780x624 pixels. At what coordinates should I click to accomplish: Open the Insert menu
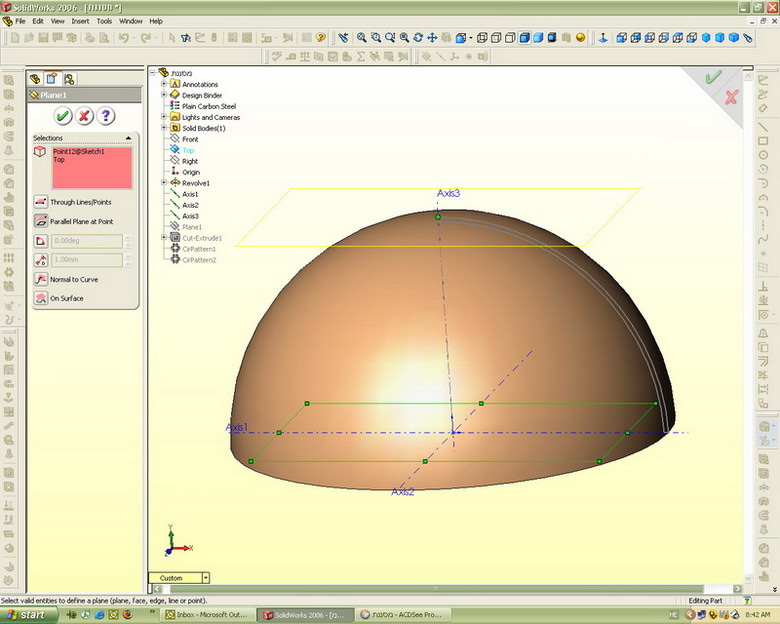tap(82, 20)
